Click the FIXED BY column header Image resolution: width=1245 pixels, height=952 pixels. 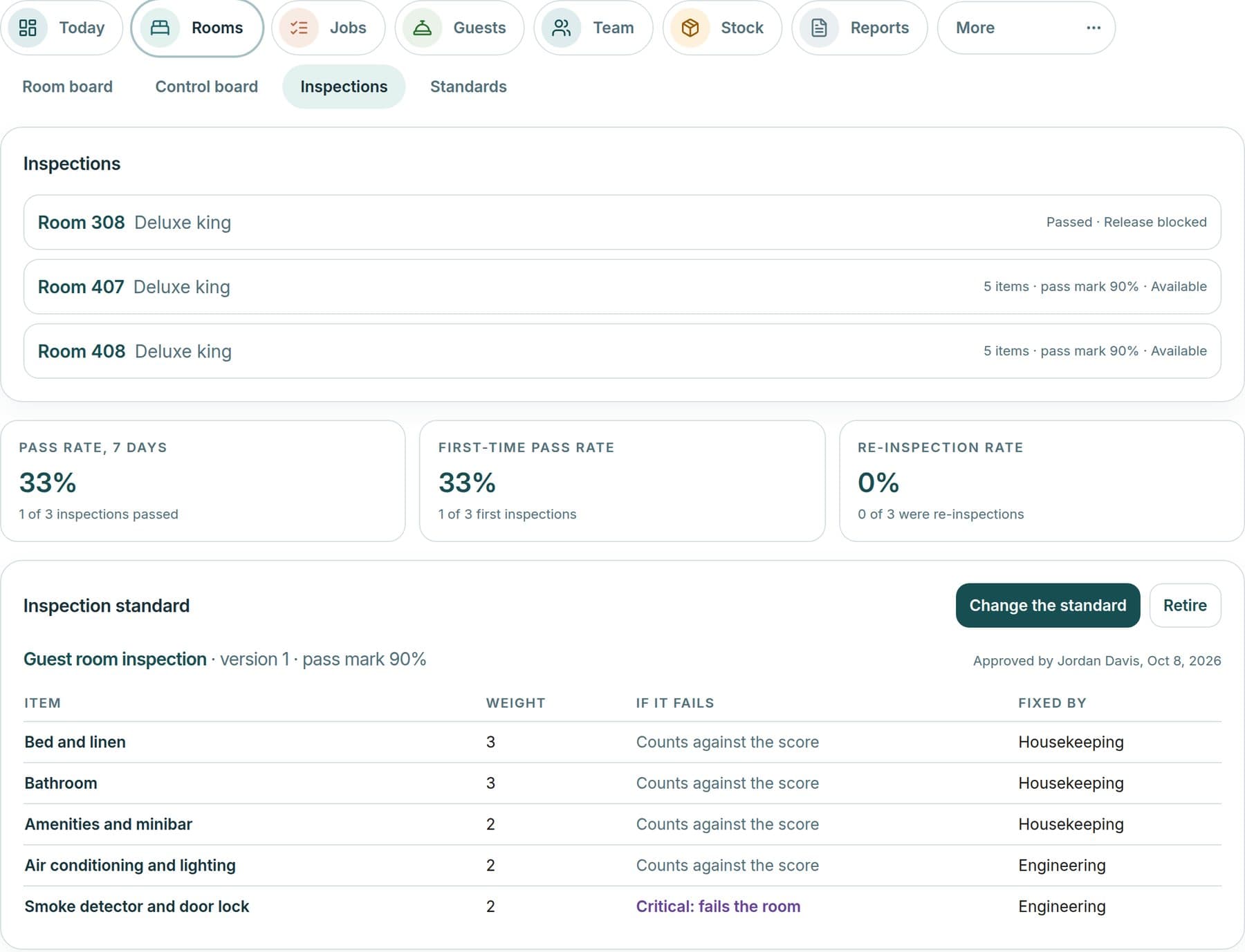coord(1052,703)
